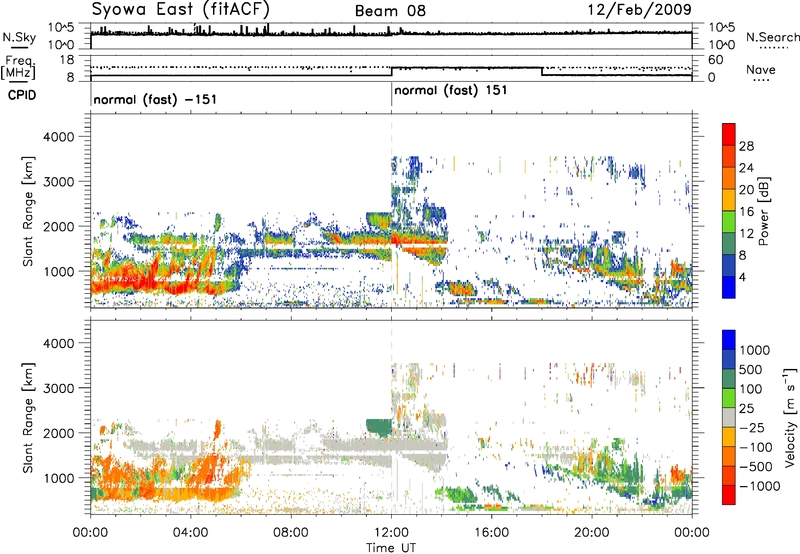Screen dimensions: 800x554
Task: Click the 'Slant Range [km]' label of velocity panel
Action: (x=28, y=417)
